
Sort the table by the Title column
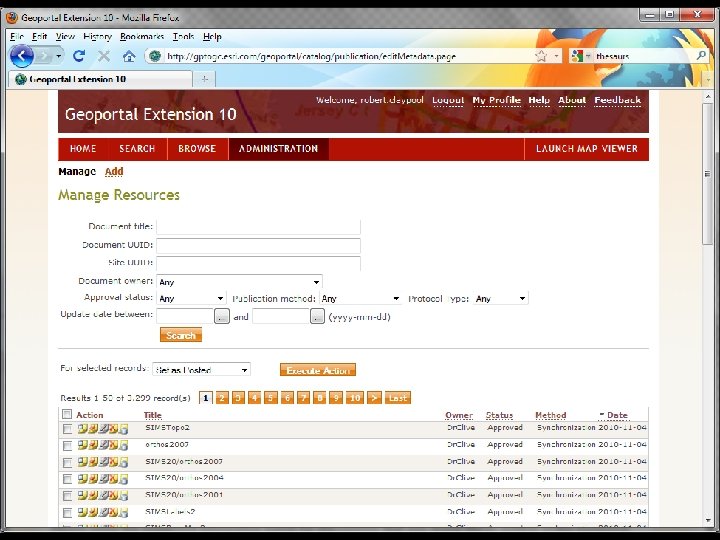(152, 415)
